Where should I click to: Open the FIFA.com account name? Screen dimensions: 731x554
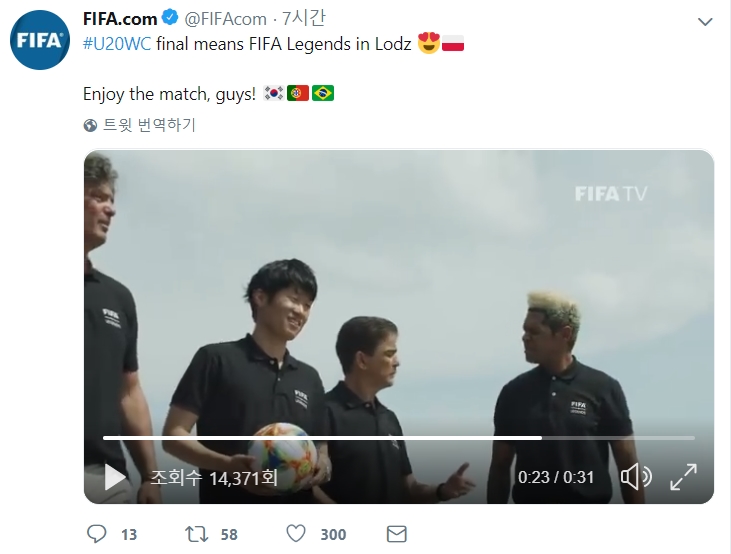120,19
